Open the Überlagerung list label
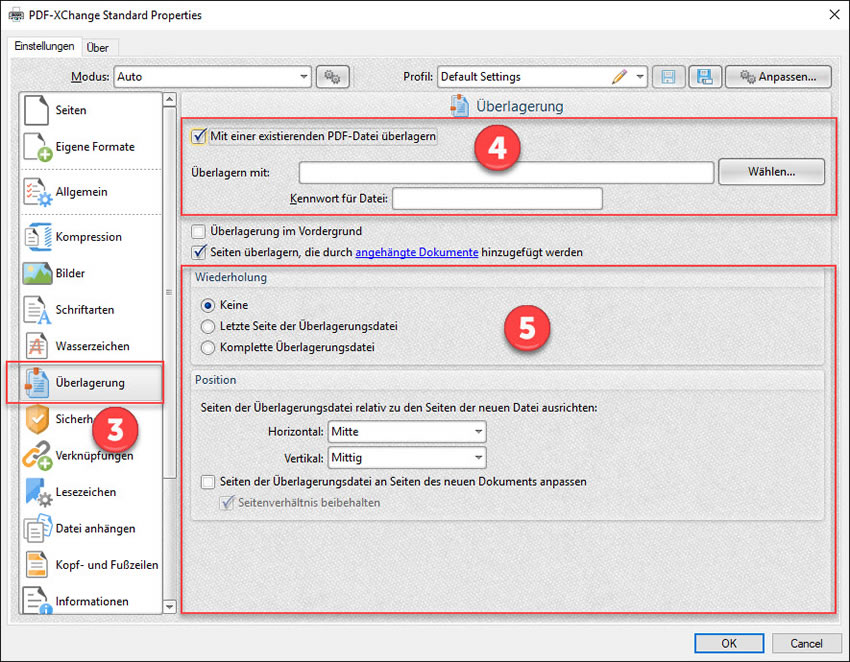The width and height of the screenshot is (850, 662). coord(90,383)
